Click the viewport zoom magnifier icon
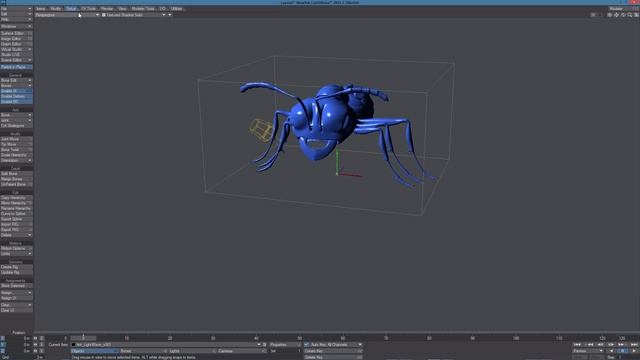 (630, 15)
